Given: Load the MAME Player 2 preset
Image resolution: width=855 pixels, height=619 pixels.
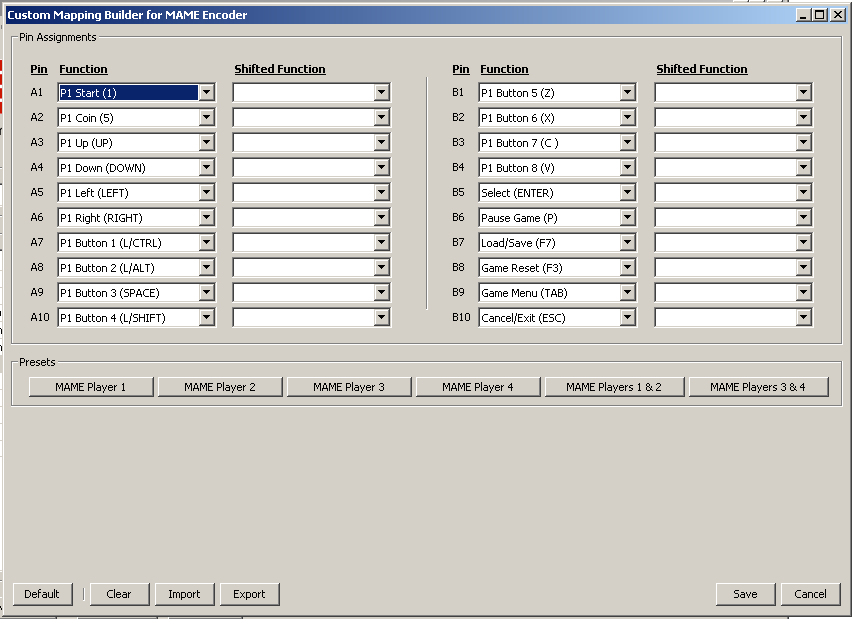Looking at the screenshot, I should (220, 387).
